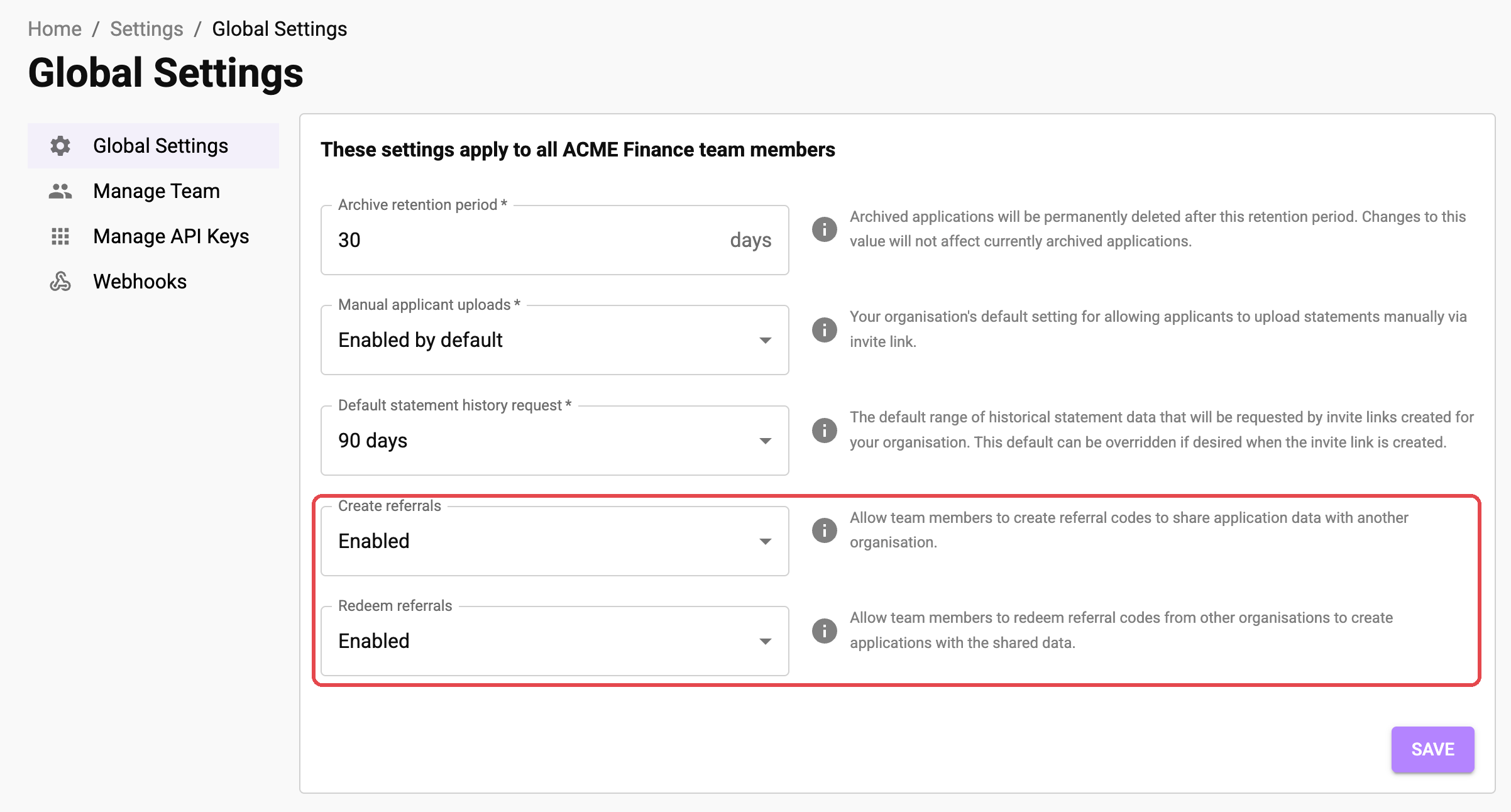1511x812 pixels.
Task: Click info icon for Default statement history
Action: point(825,430)
